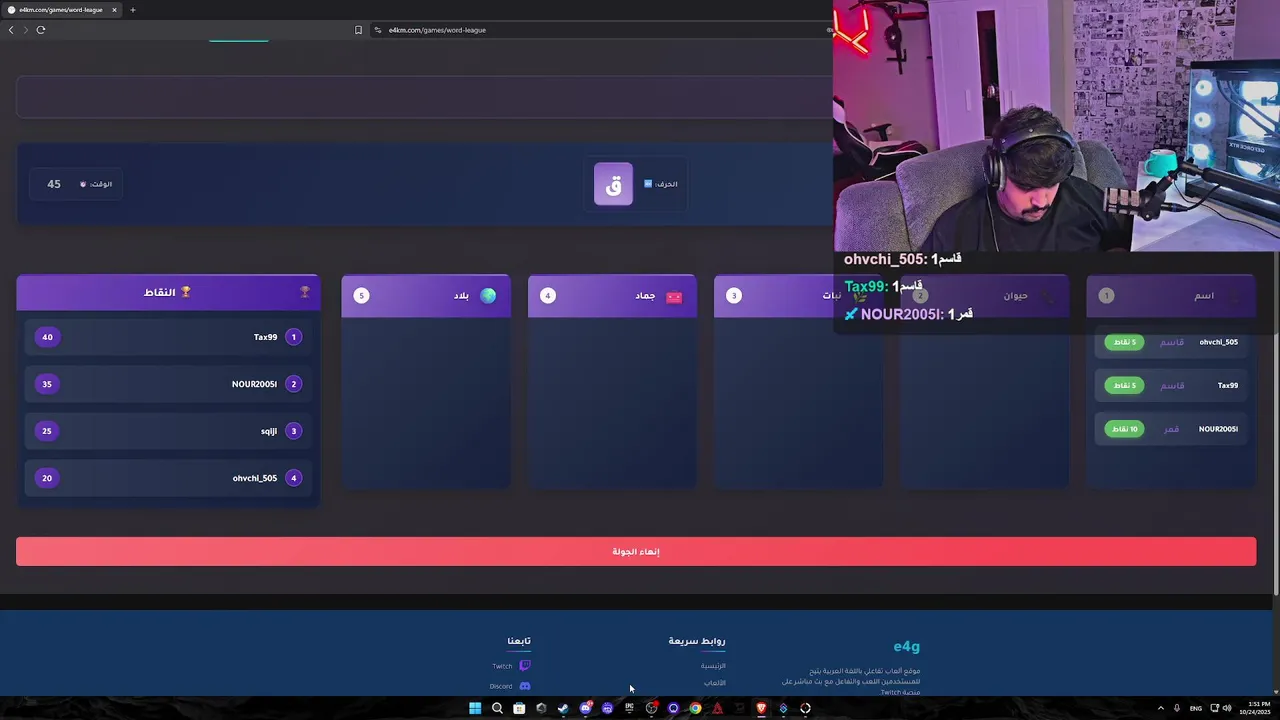Click the Discord logo icon in footer
Image resolution: width=1280 pixels, height=720 pixels.
[525, 686]
